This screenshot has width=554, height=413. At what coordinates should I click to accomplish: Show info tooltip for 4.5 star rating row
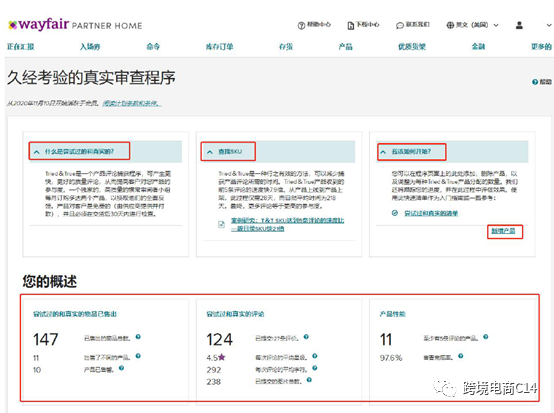tap(314, 356)
